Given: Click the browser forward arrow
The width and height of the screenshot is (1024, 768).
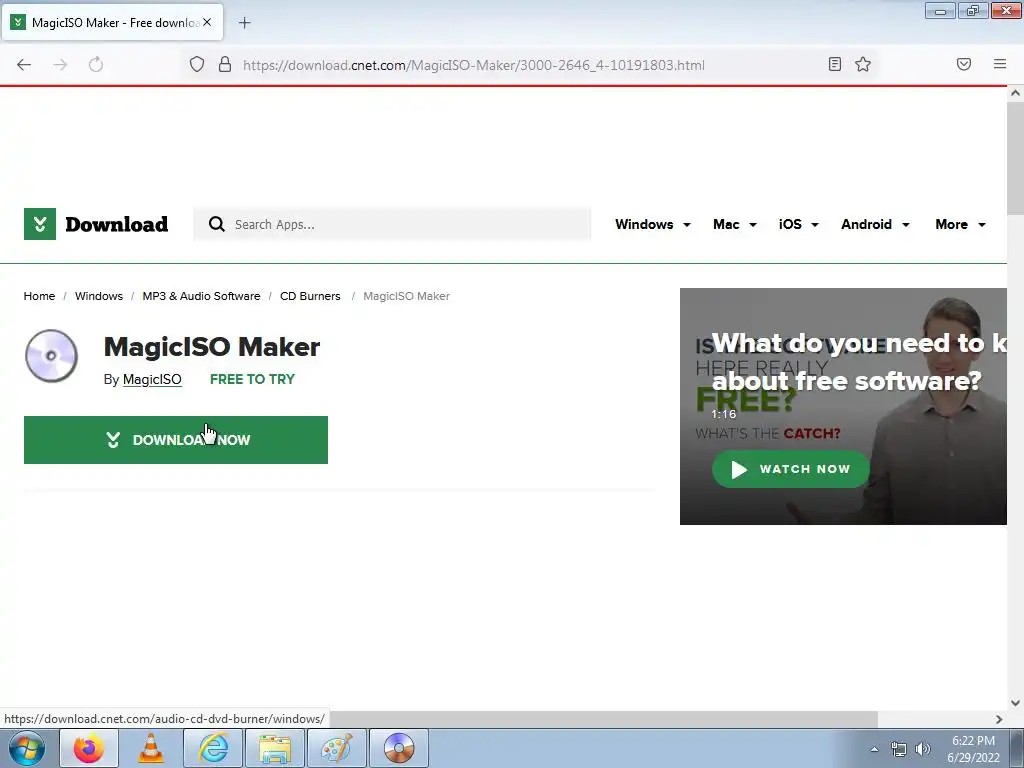Looking at the screenshot, I should point(60,65).
